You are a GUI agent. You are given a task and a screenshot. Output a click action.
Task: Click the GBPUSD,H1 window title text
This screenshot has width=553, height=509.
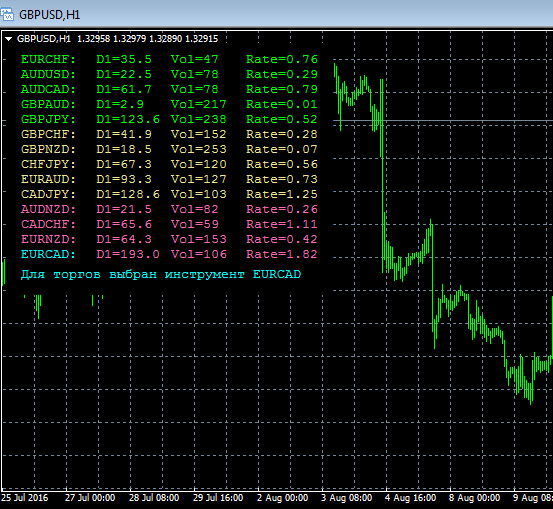coord(50,15)
